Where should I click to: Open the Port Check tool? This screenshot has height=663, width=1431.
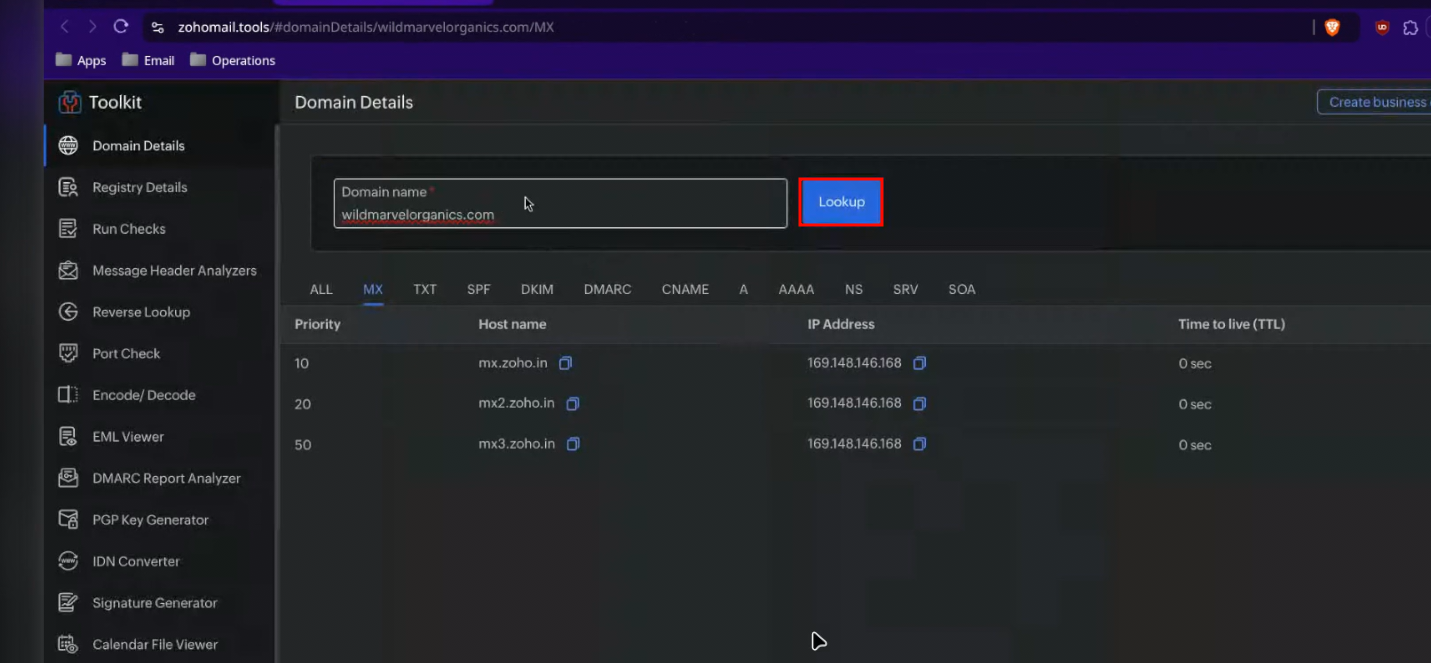pyautogui.click(x=126, y=353)
